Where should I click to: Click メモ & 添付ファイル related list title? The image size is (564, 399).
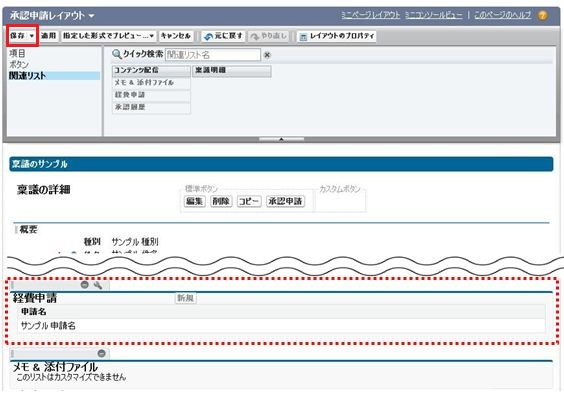coord(55,367)
